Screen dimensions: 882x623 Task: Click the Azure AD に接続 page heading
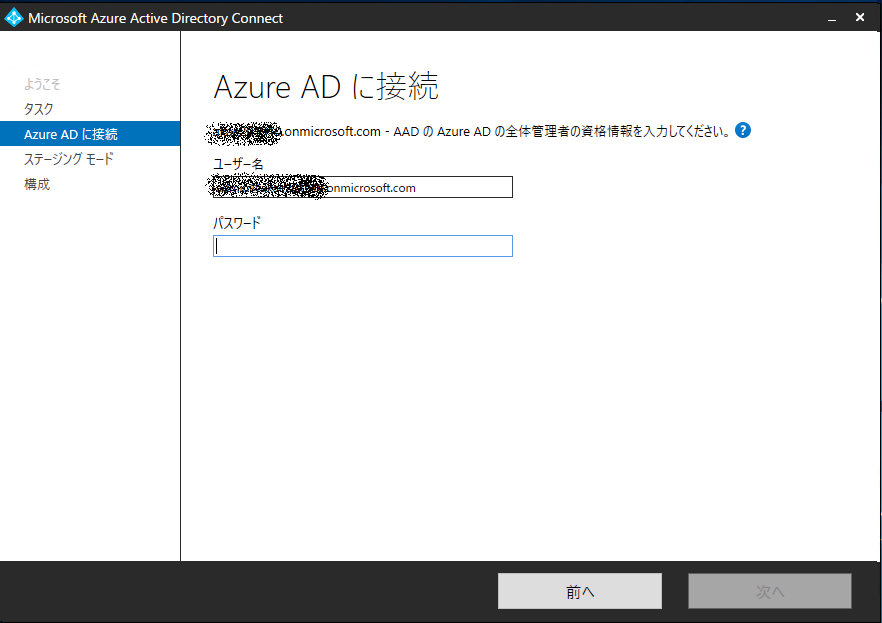point(326,87)
